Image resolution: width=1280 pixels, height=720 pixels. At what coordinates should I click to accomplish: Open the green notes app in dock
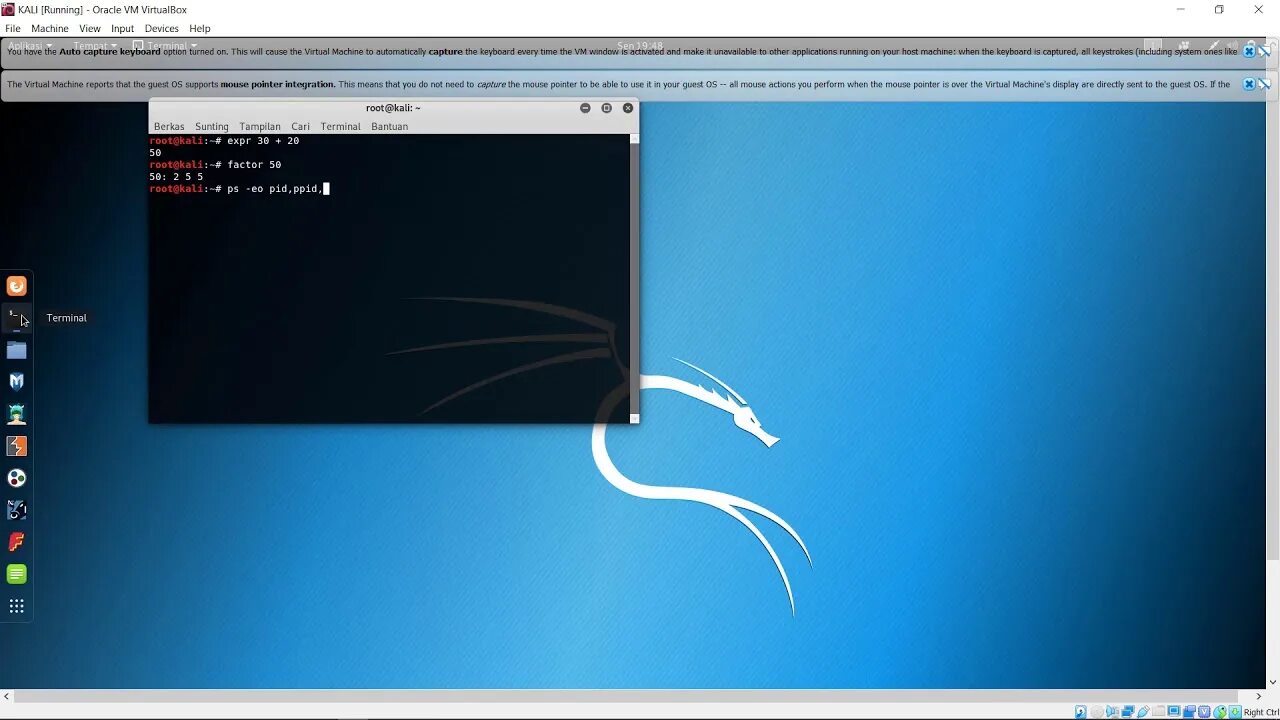point(17,574)
